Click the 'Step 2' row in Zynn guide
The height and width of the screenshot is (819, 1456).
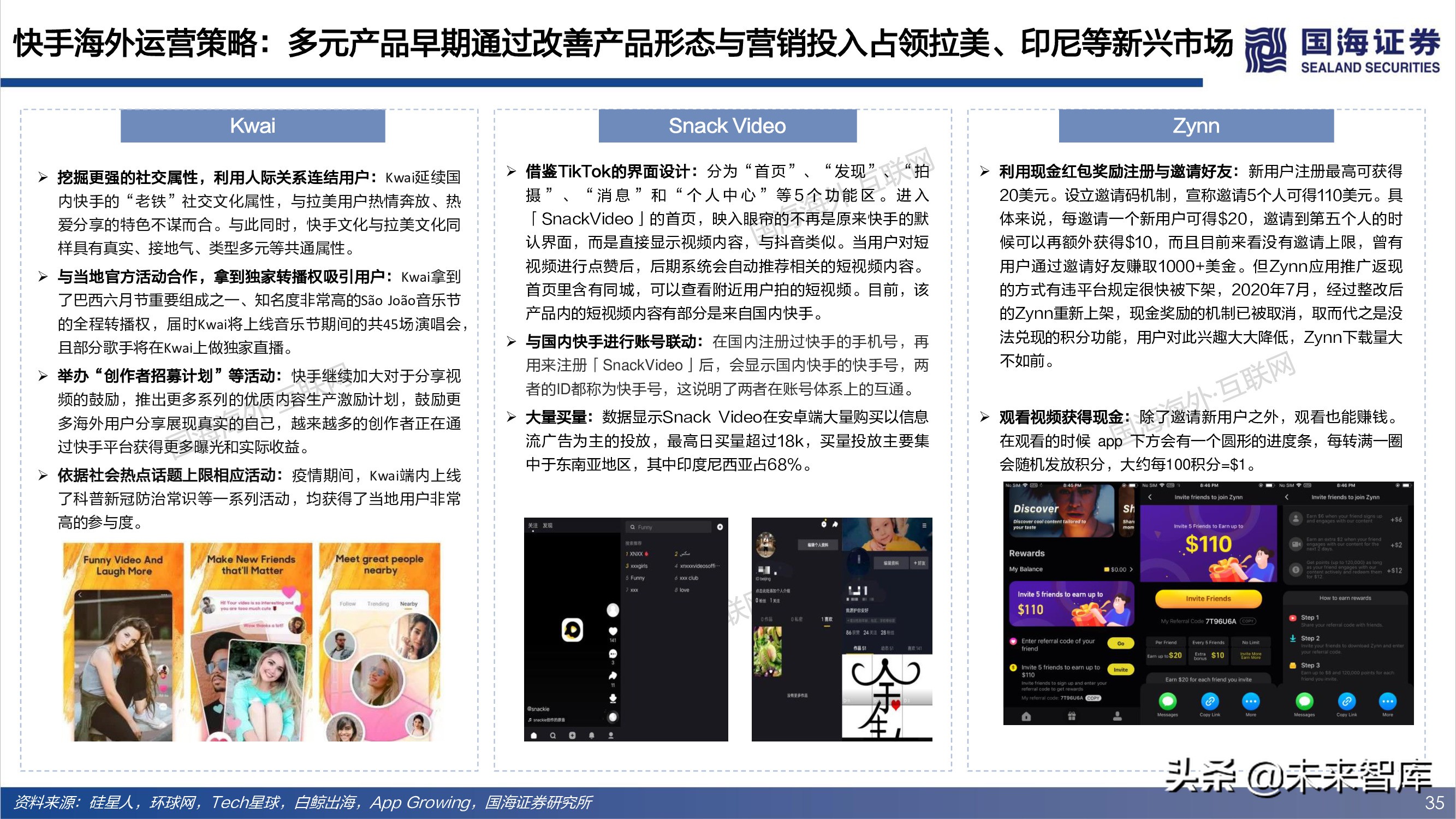coord(1347,644)
